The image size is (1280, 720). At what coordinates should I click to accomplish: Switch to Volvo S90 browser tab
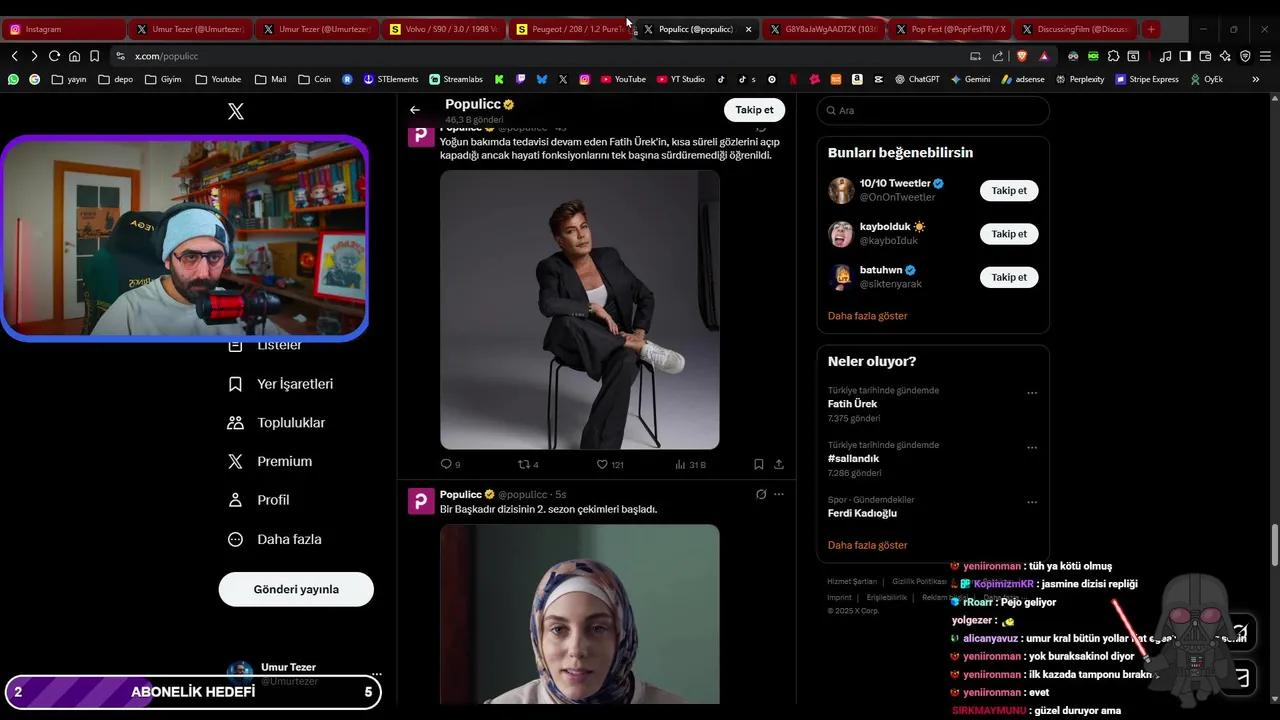[x=443, y=29]
